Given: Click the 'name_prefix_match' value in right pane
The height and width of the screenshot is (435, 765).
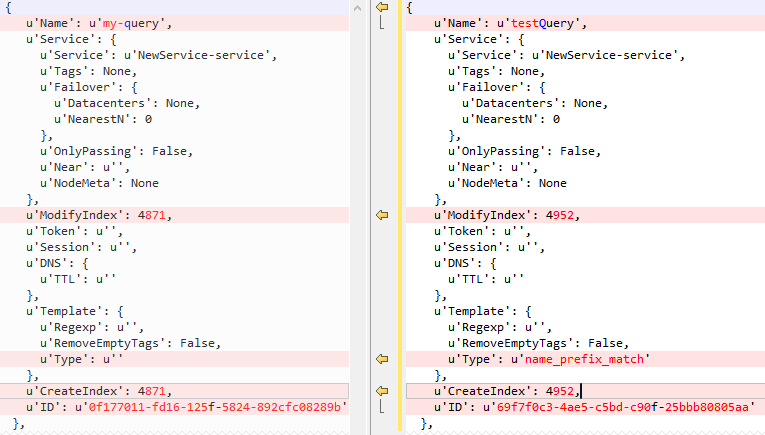Looking at the screenshot, I should 584,359.
